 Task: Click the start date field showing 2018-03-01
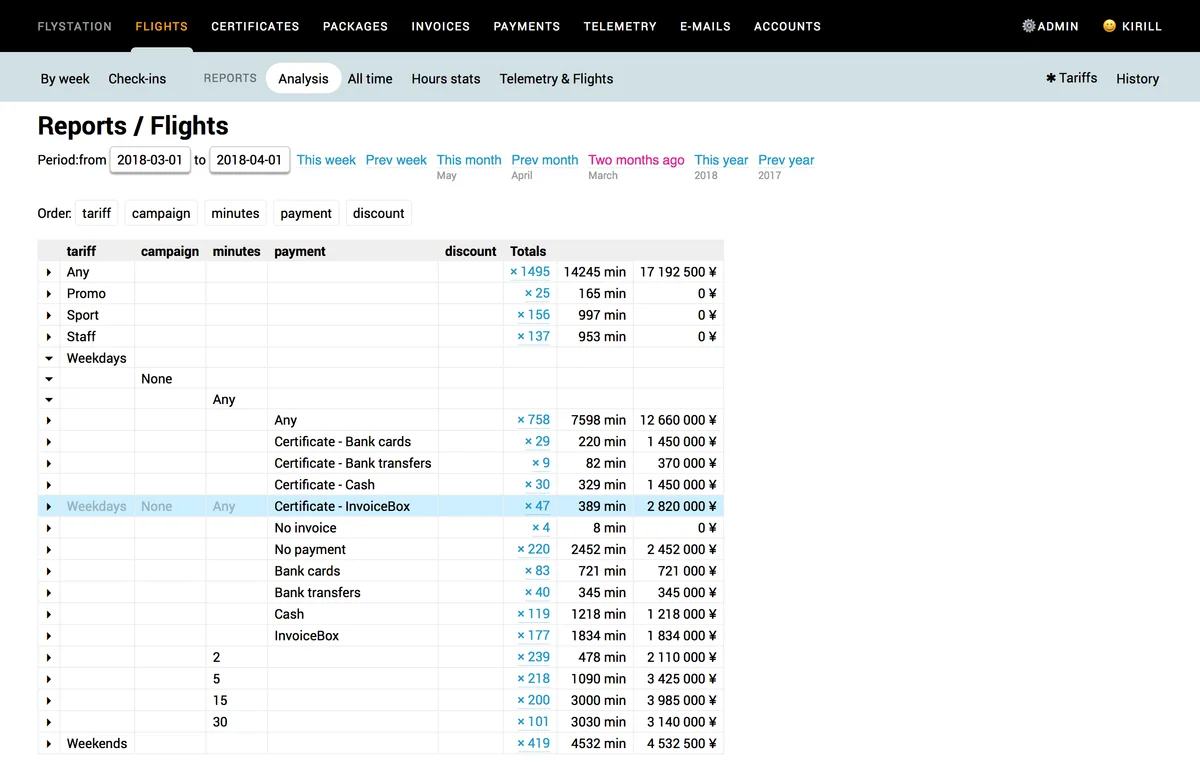pos(150,159)
